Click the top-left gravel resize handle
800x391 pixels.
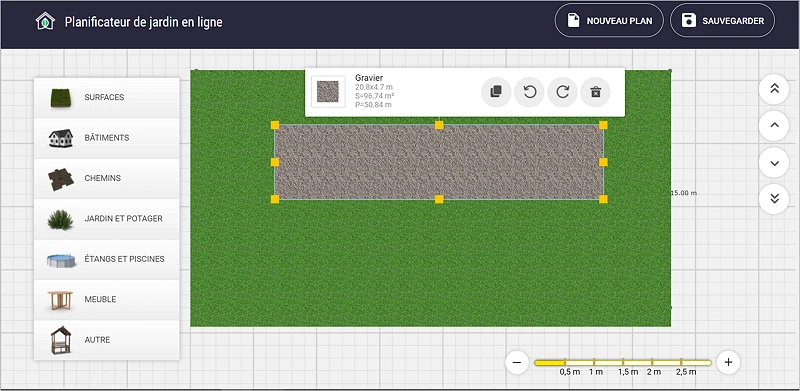275,125
